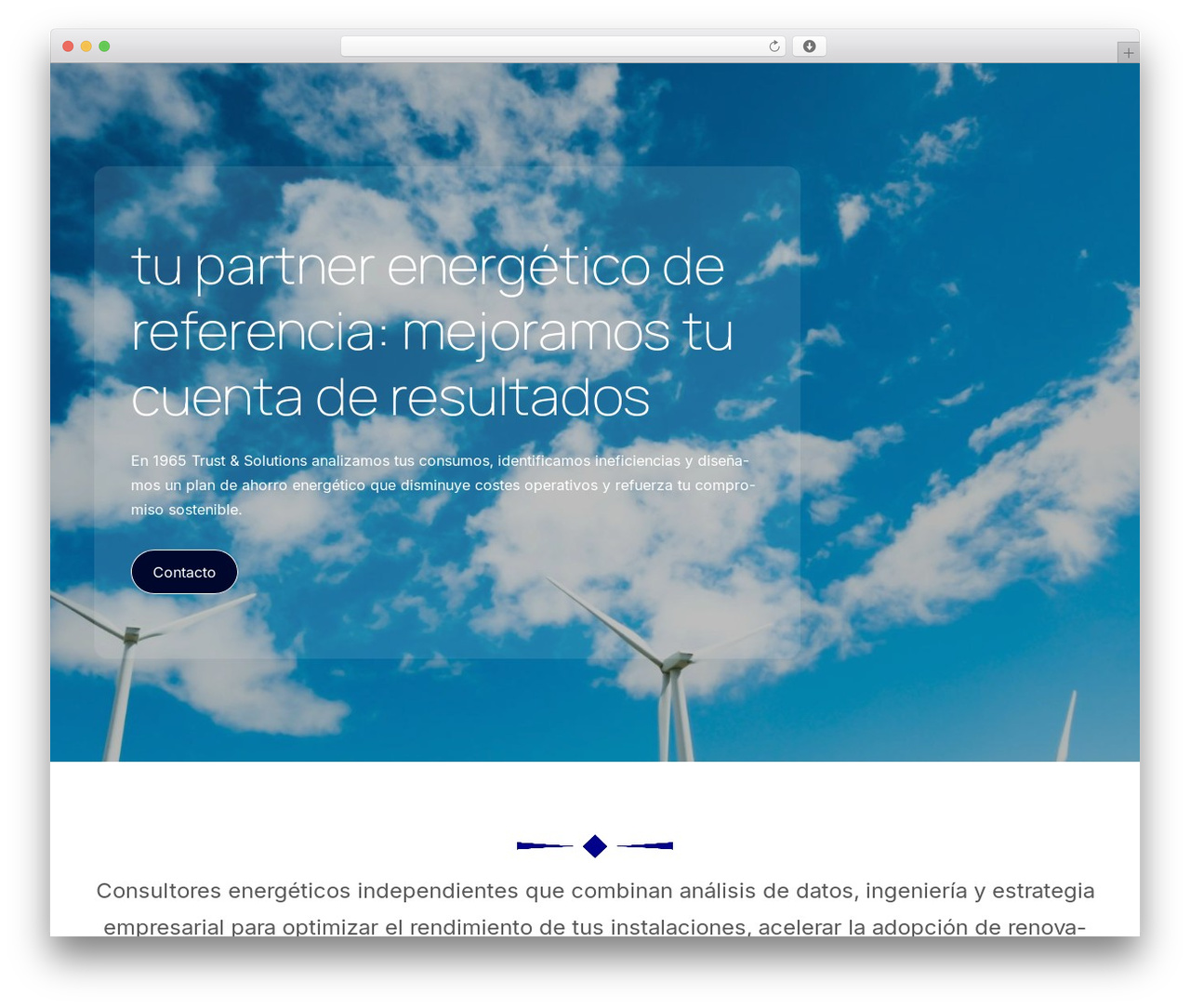The width and height of the screenshot is (1190, 1008).
Task: Click the paragraph starting "En 1965 Trust & Solutions"
Action: click(x=443, y=485)
